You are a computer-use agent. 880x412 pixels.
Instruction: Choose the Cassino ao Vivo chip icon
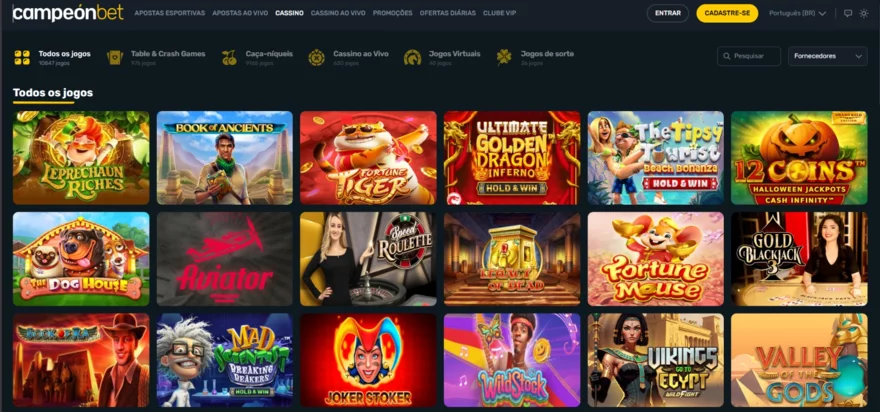point(317,57)
